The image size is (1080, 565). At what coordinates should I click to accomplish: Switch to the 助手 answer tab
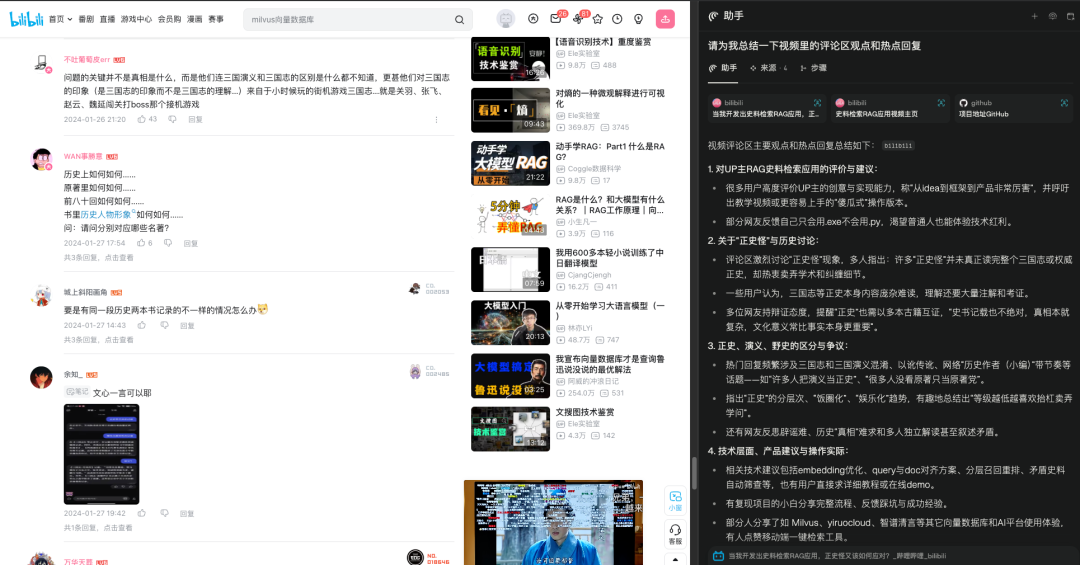723,68
